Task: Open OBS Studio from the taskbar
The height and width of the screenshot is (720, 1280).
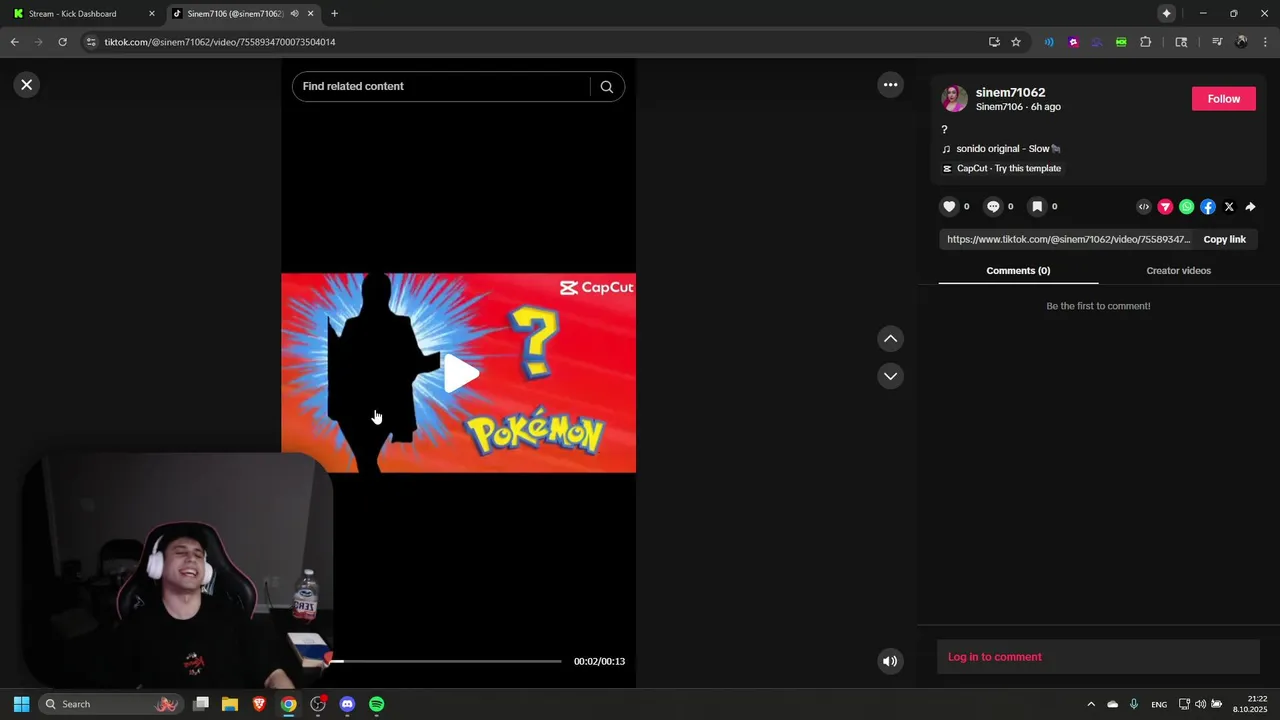Action: click(x=318, y=704)
